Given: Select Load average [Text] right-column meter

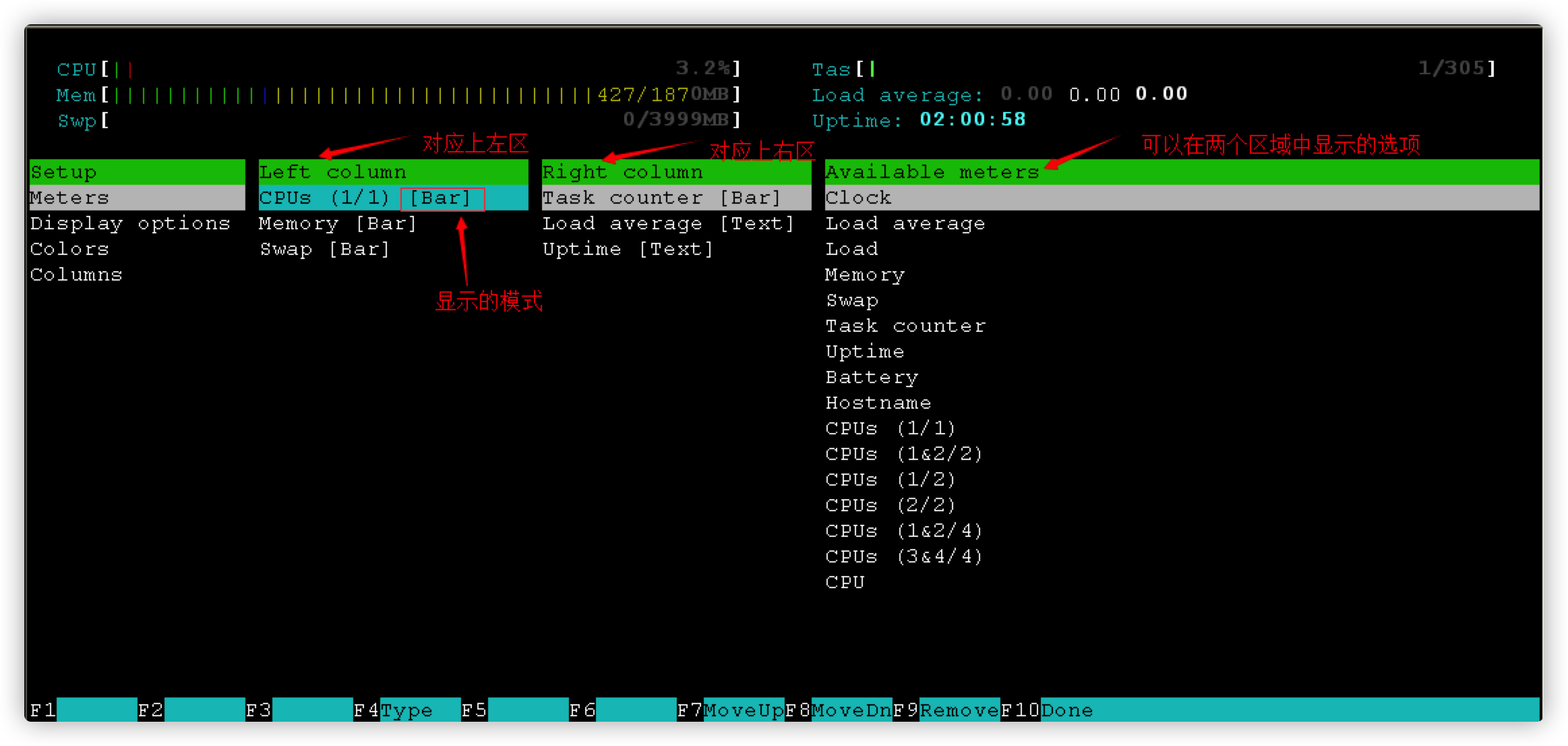Looking at the screenshot, I should pyautogui.click(x=668, y=223).
